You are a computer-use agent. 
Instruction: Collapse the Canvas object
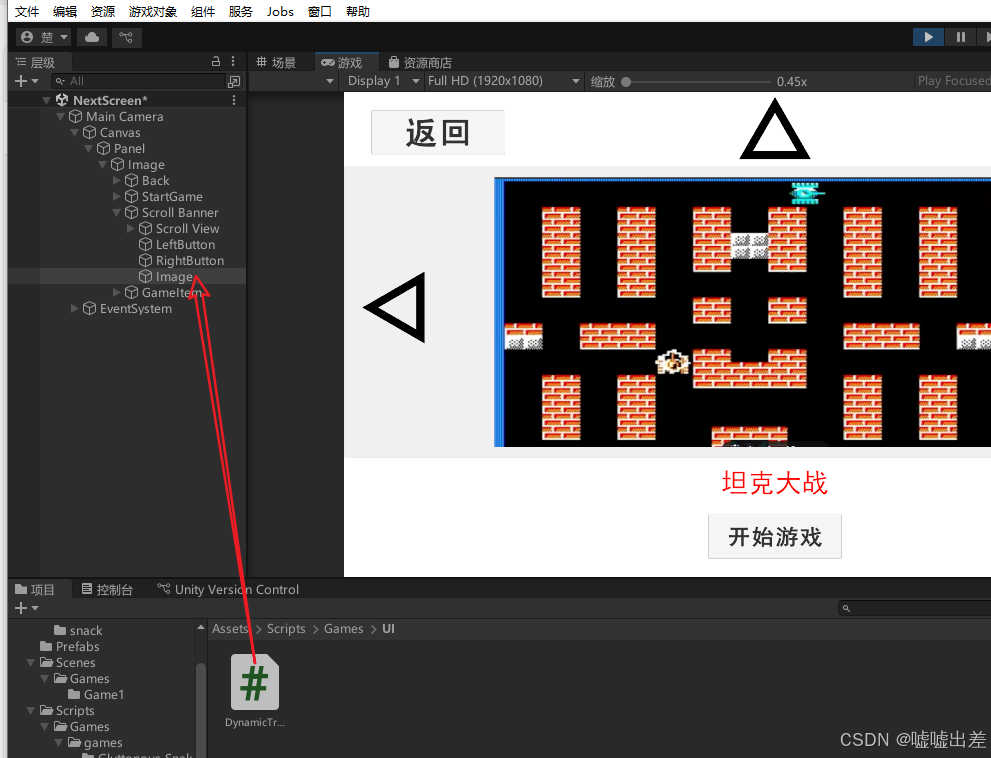coord(75,132)
